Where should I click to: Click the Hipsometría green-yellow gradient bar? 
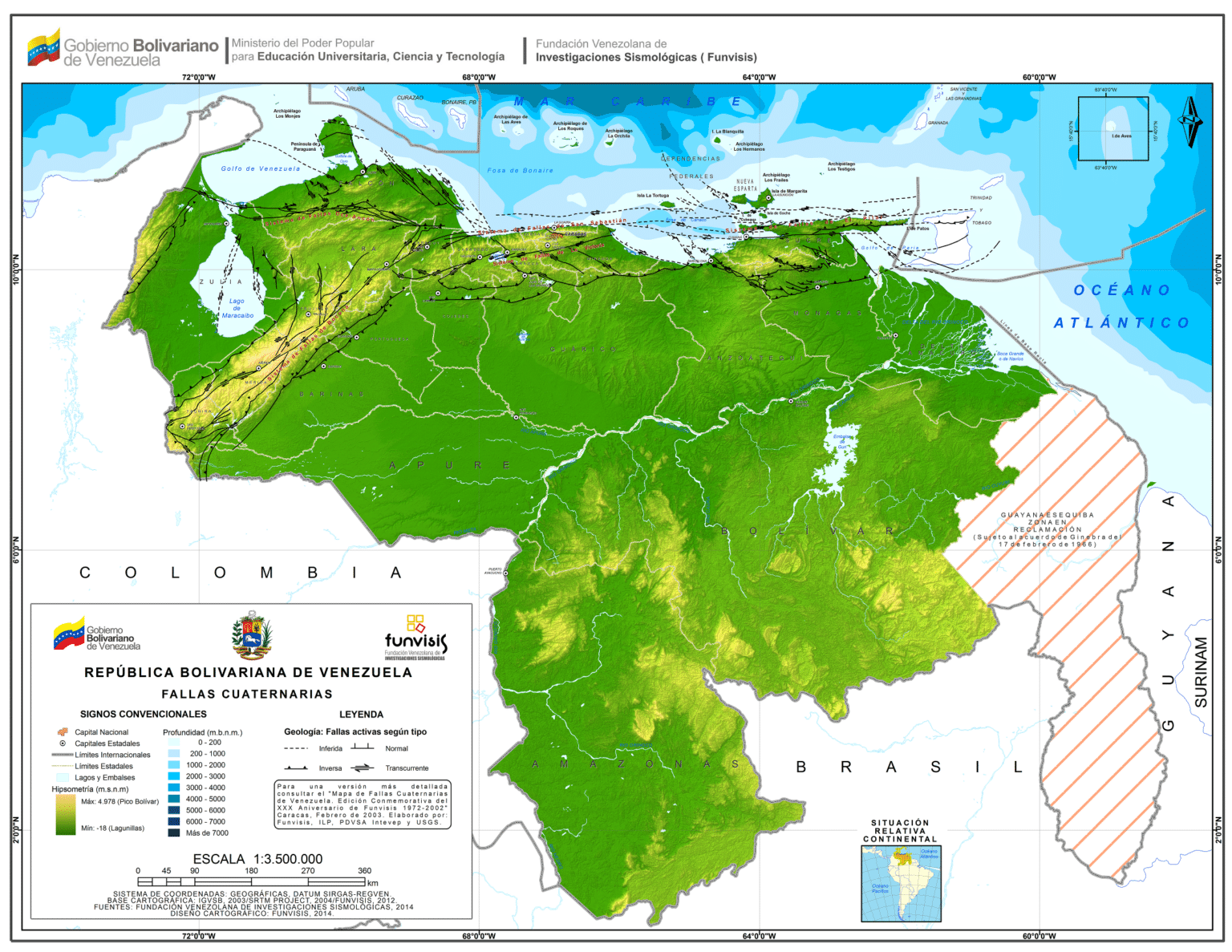click(65, 816)
